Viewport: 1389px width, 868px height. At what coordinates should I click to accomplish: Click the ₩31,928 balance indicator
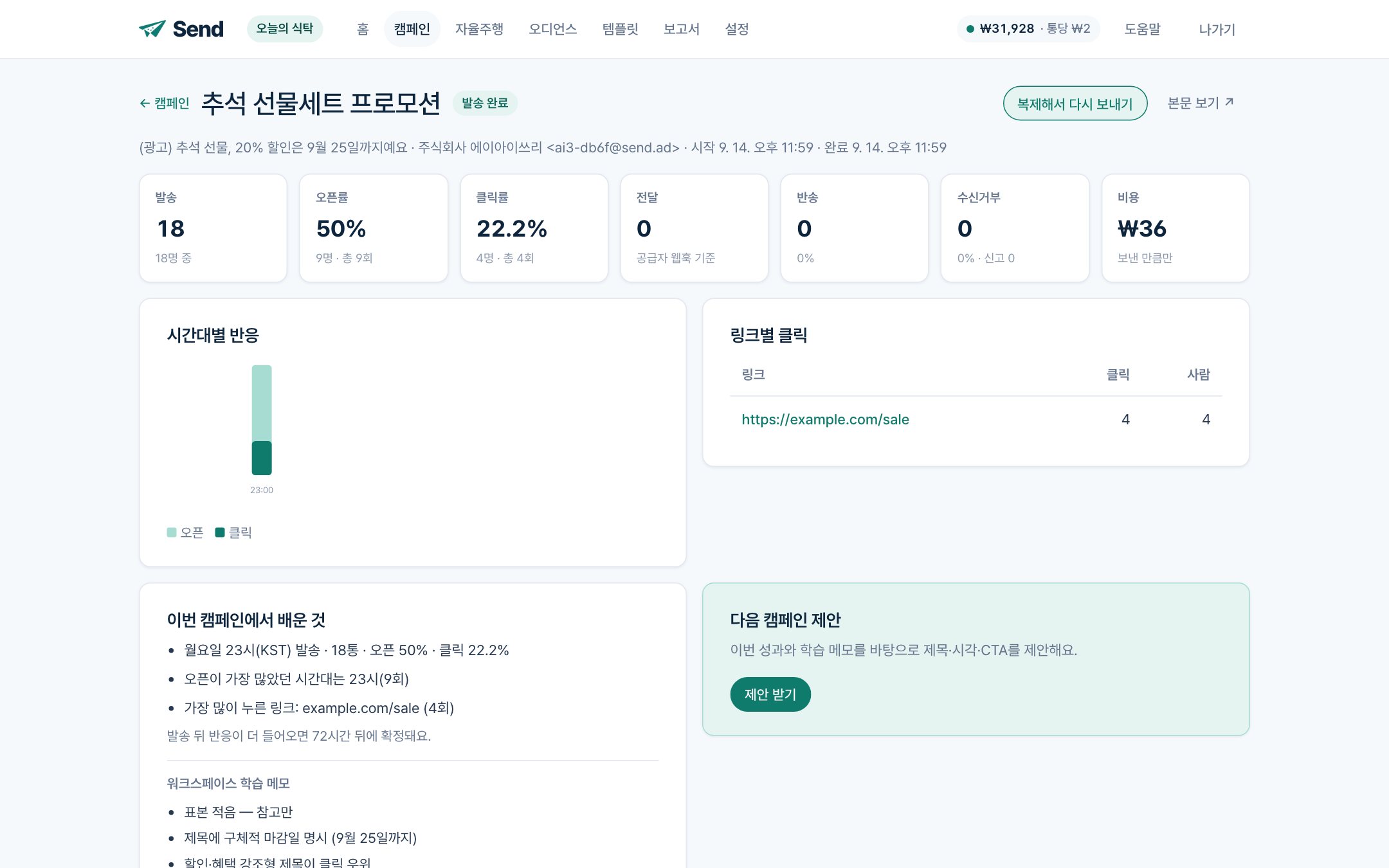point(1028,29)
